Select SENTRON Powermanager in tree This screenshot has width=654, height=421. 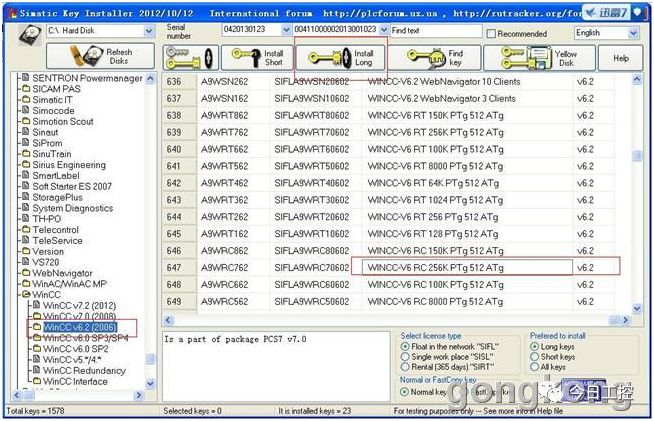pos(87,78)
